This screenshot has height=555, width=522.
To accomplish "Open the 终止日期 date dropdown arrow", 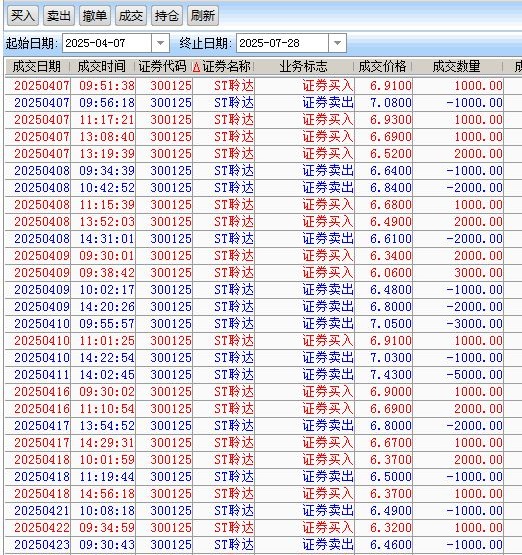I will point(337,43).
